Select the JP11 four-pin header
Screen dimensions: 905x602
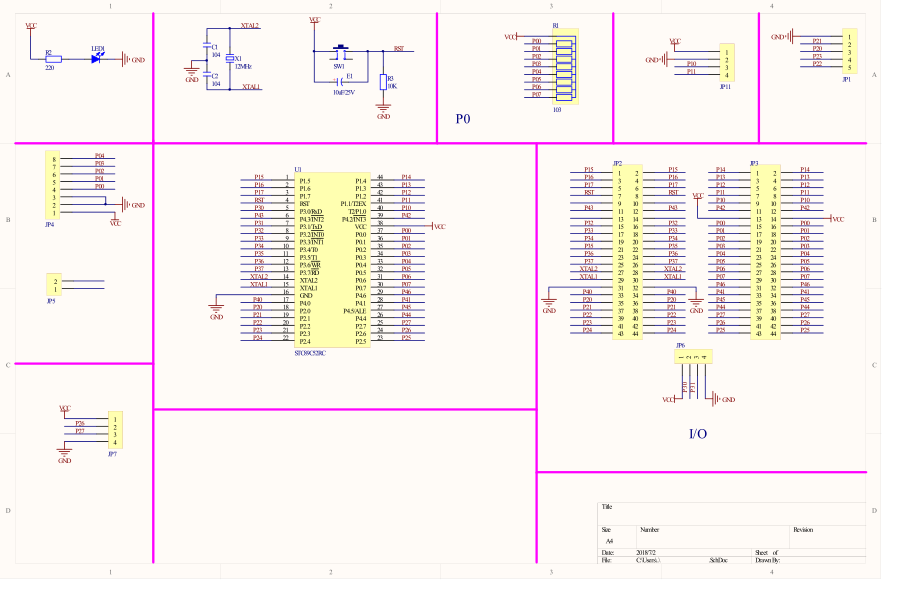(x=727, y=63)
